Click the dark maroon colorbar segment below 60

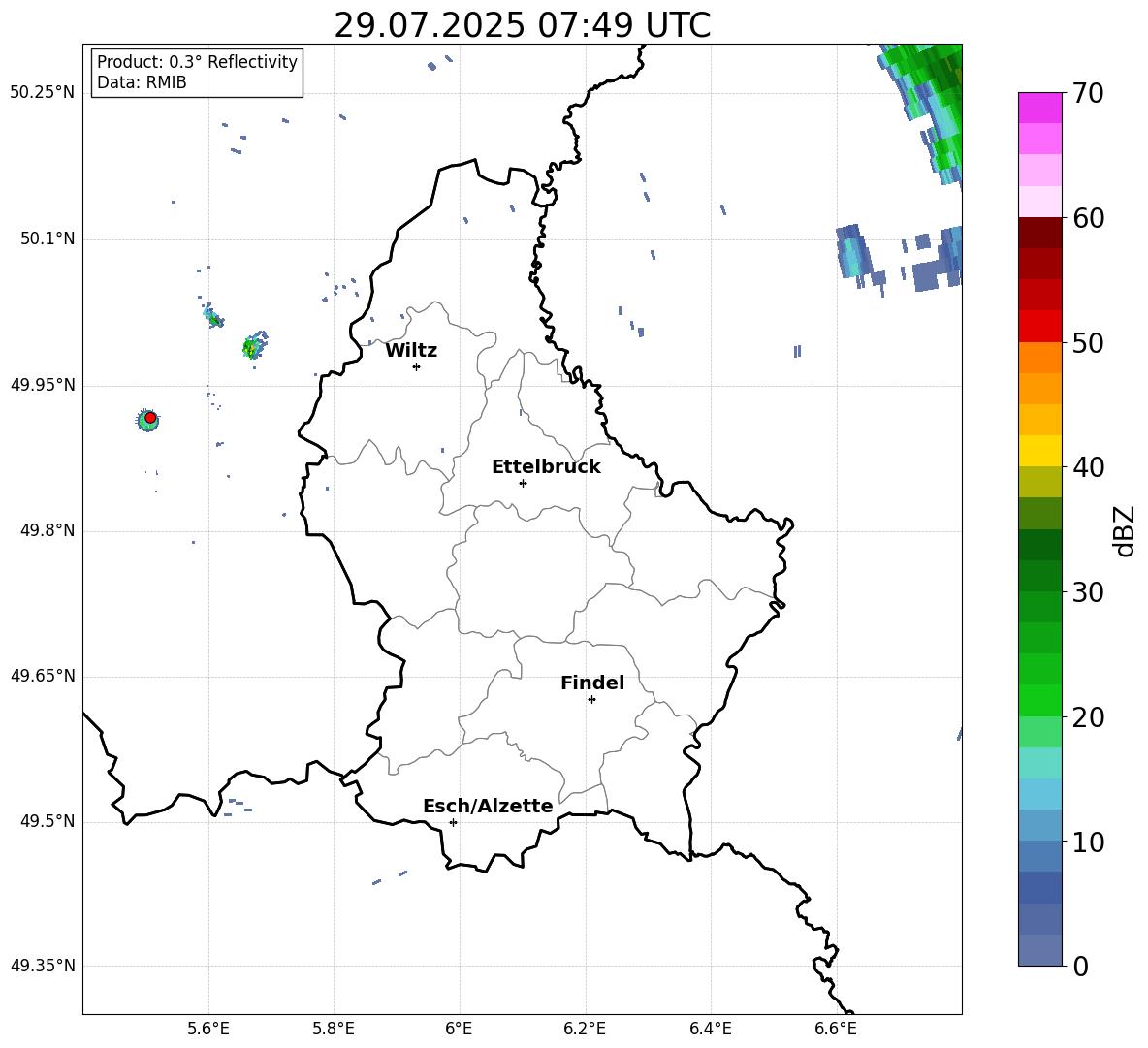pyautogui.click(x=1040, y=233)
